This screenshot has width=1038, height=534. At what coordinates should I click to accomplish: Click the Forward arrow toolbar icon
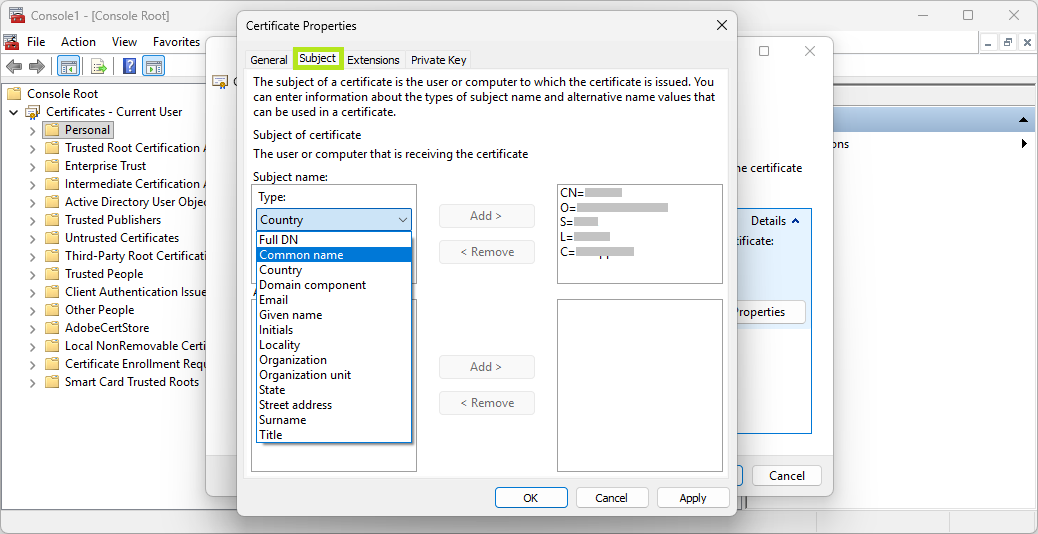[x=37, y=67]
